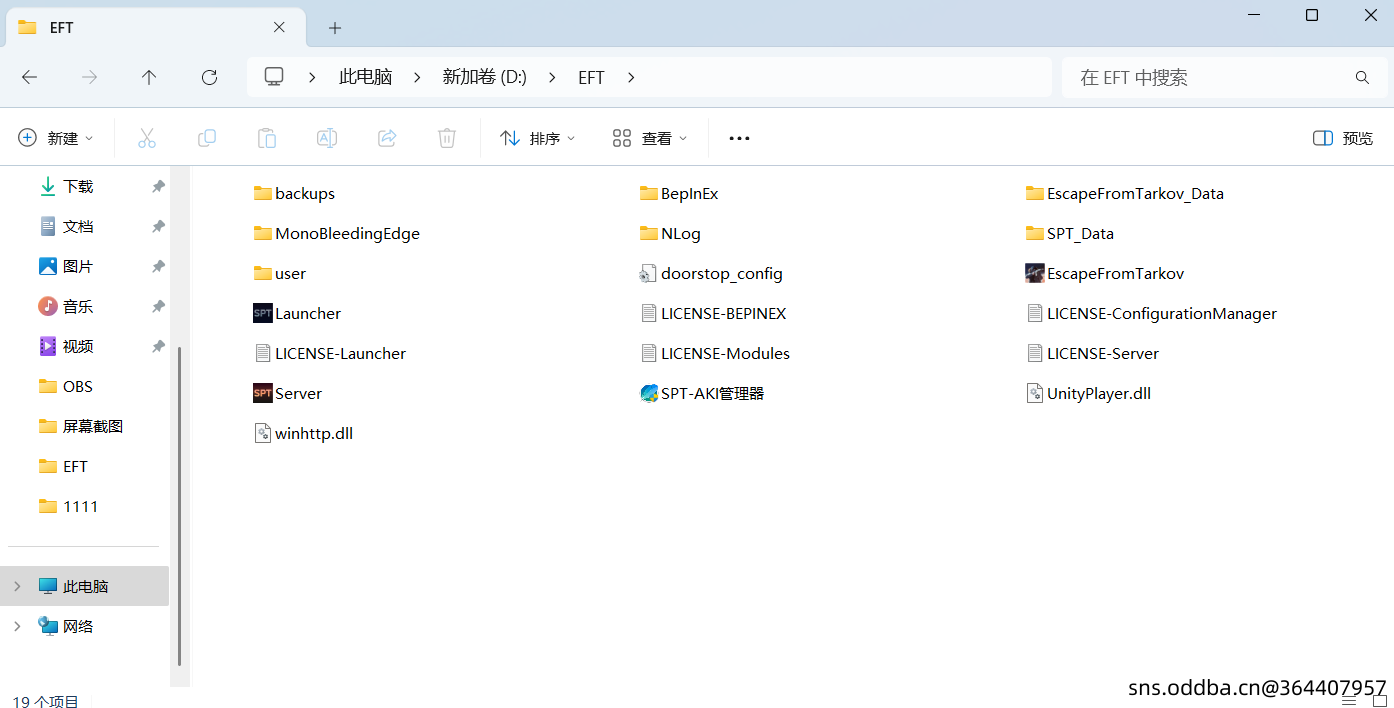Open a new tab with plus button
The width and height of the screenshot is (1394, 708).
point(335,27)
